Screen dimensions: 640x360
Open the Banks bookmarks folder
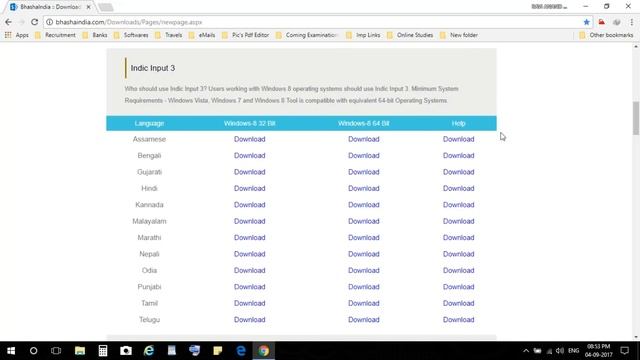95,35
